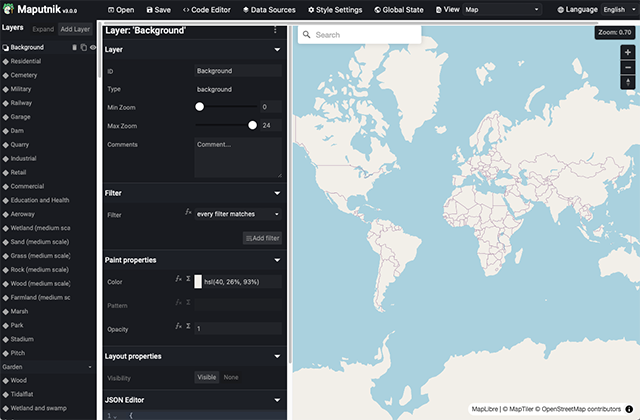640x420 pixels.
Task: Select the Quarry layer diamond icon
Action: point(6,145)
